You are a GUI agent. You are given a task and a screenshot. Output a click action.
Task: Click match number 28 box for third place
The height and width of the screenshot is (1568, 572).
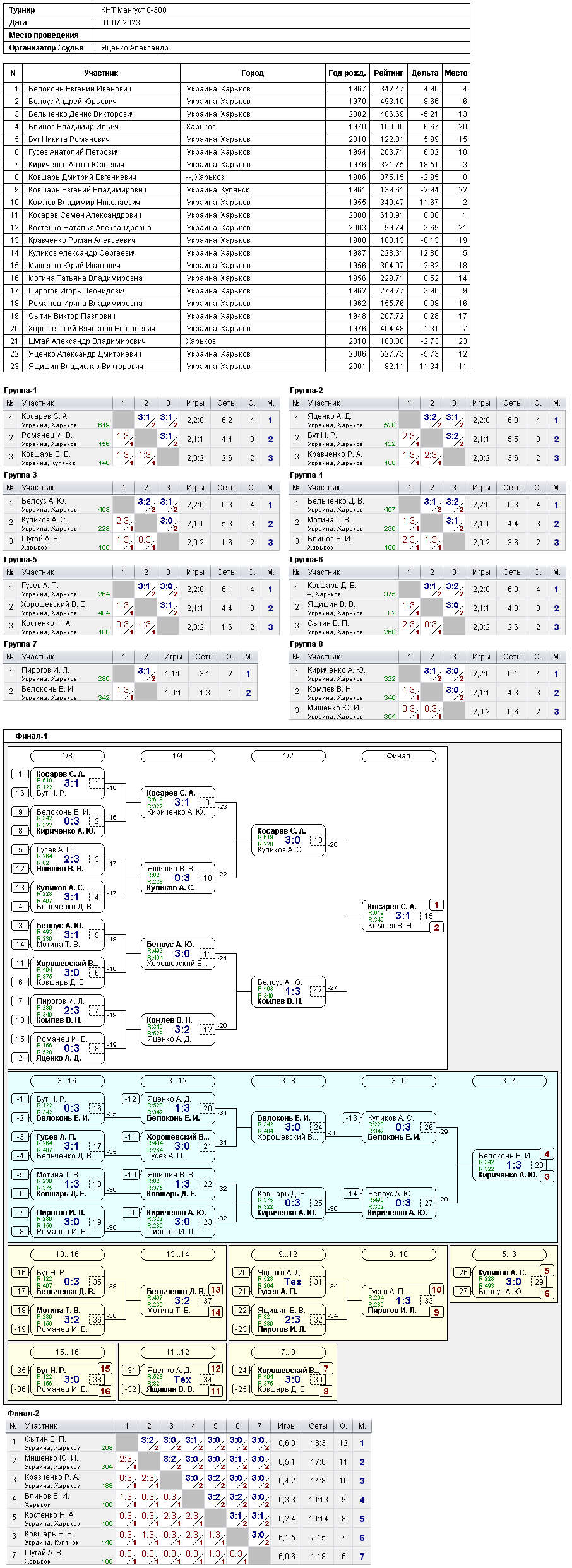pos(539,1165)
